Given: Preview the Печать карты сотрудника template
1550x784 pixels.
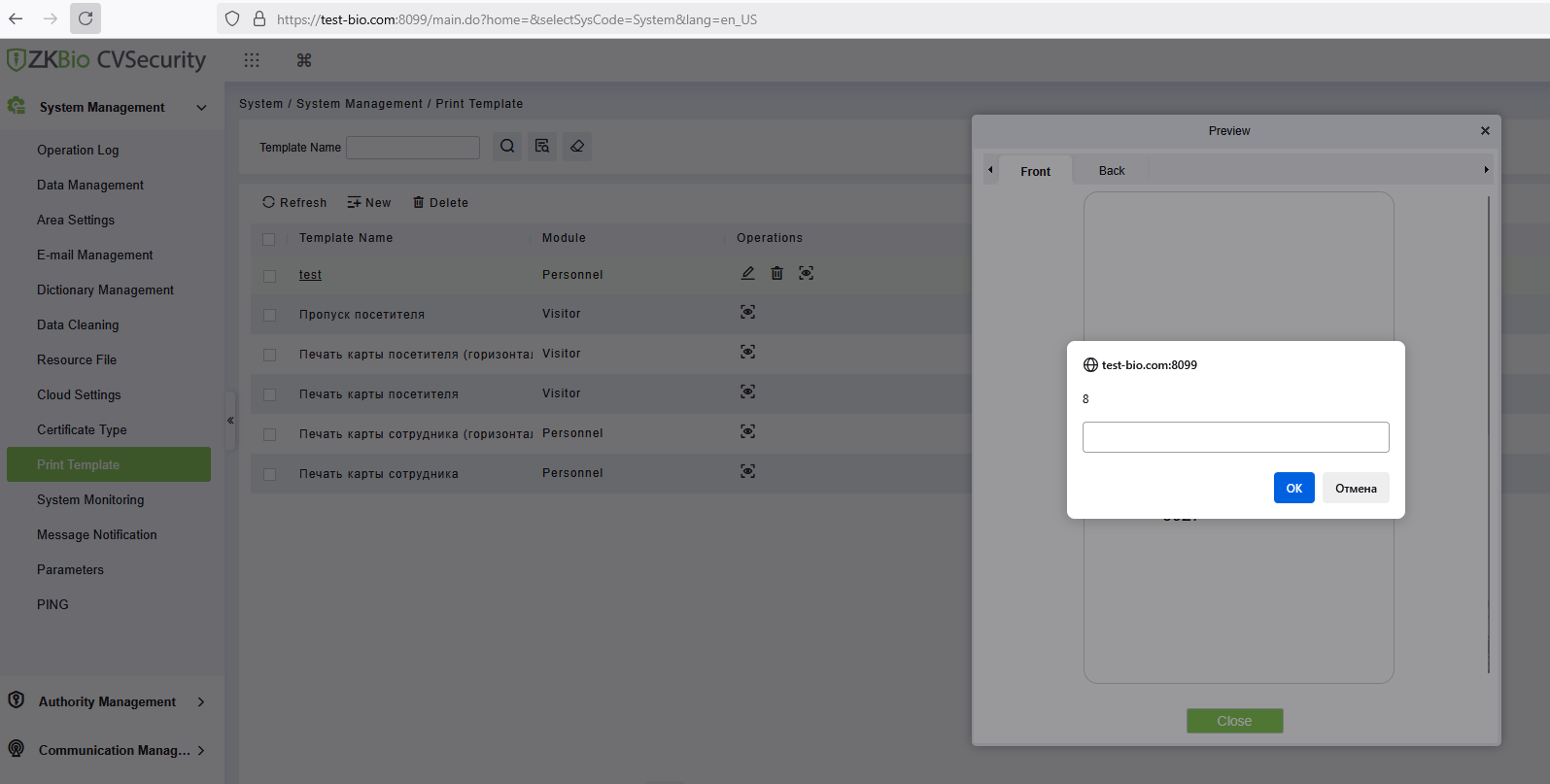Looking at the screenshot, I should (x=747, y=471).
